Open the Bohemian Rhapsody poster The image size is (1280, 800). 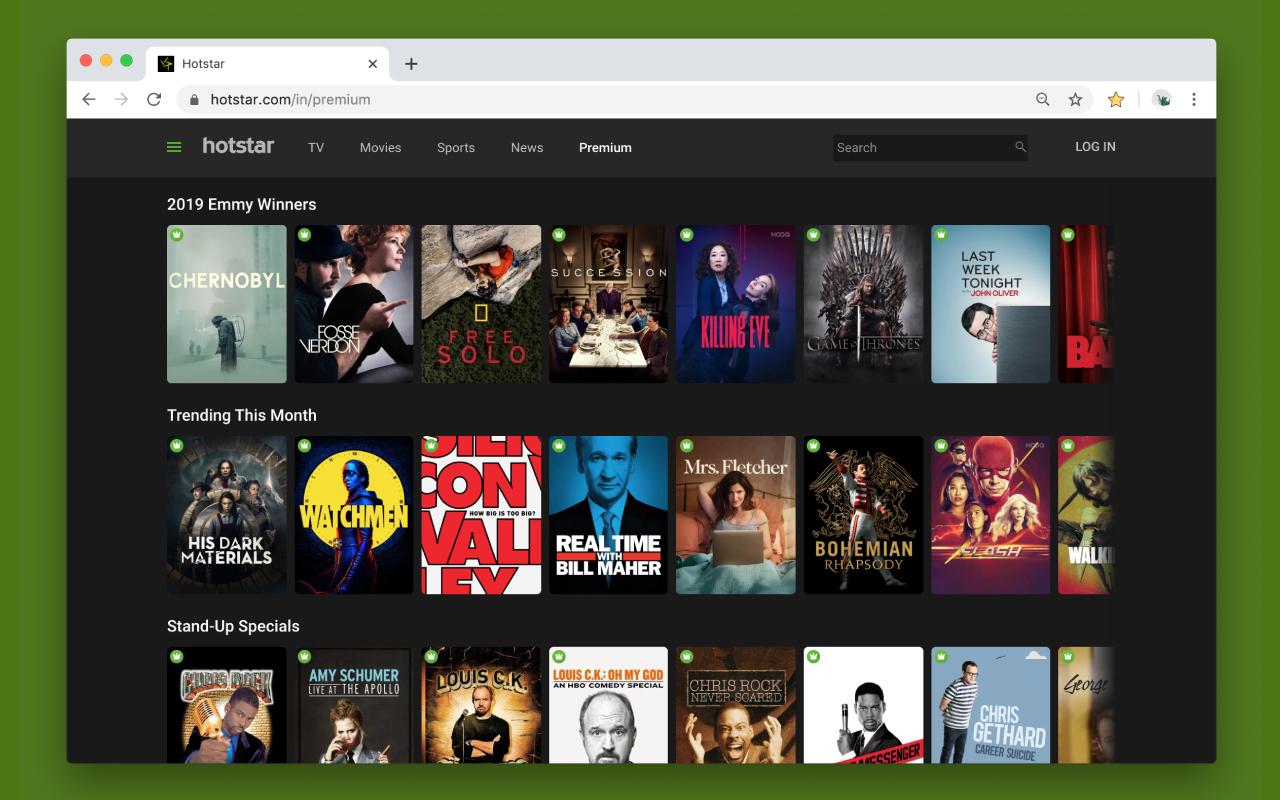tap(863, 515)
